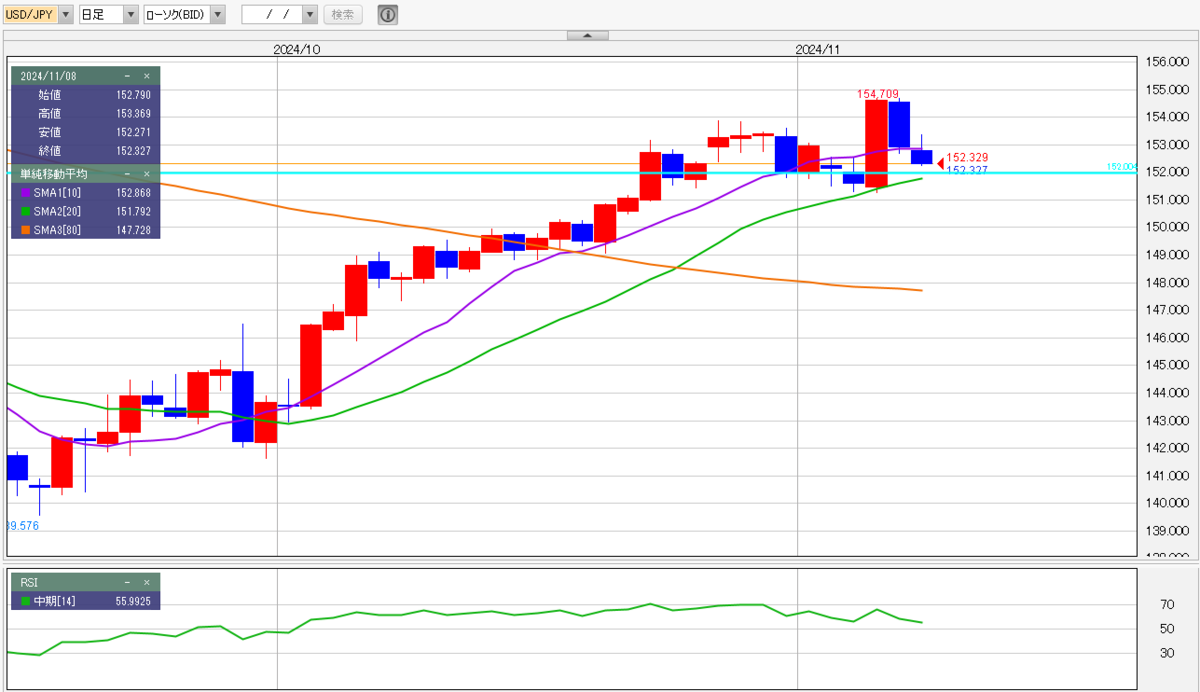This screenshot has height=692, width=1200.
Task: Close the 2024/11/08 price panel
Action: pos(147,76)
